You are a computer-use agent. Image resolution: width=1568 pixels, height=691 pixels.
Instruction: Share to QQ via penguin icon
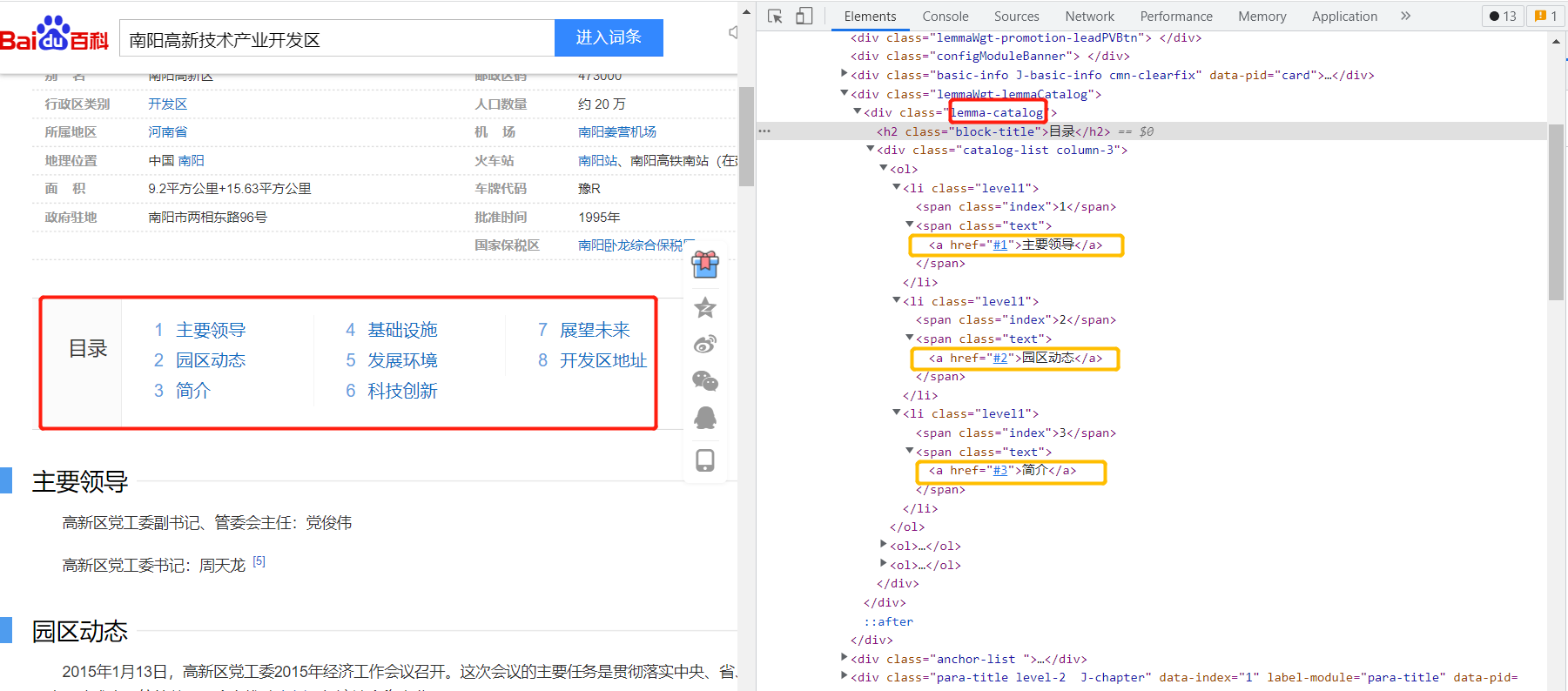pyautogui.click(x=705, y=419)
